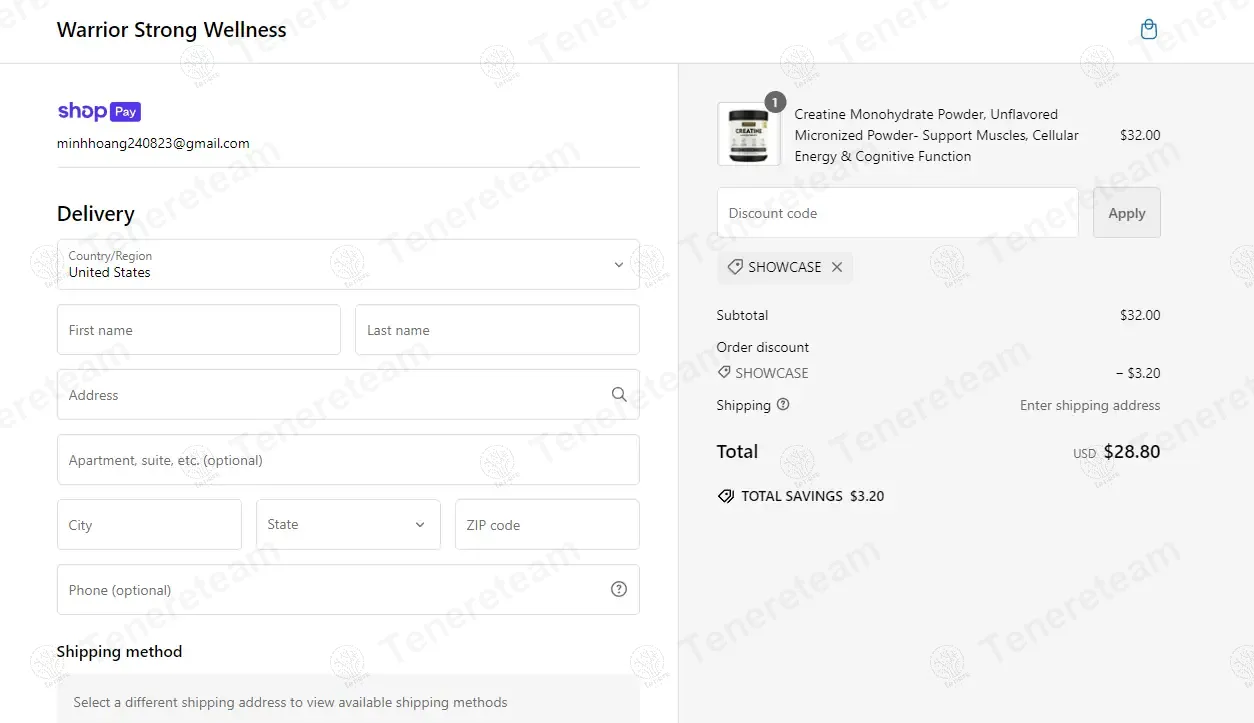This screenshot has width=1254, height=723.
Task: Click the First name field
Action: pyautogui.click(x=199, y=330)
